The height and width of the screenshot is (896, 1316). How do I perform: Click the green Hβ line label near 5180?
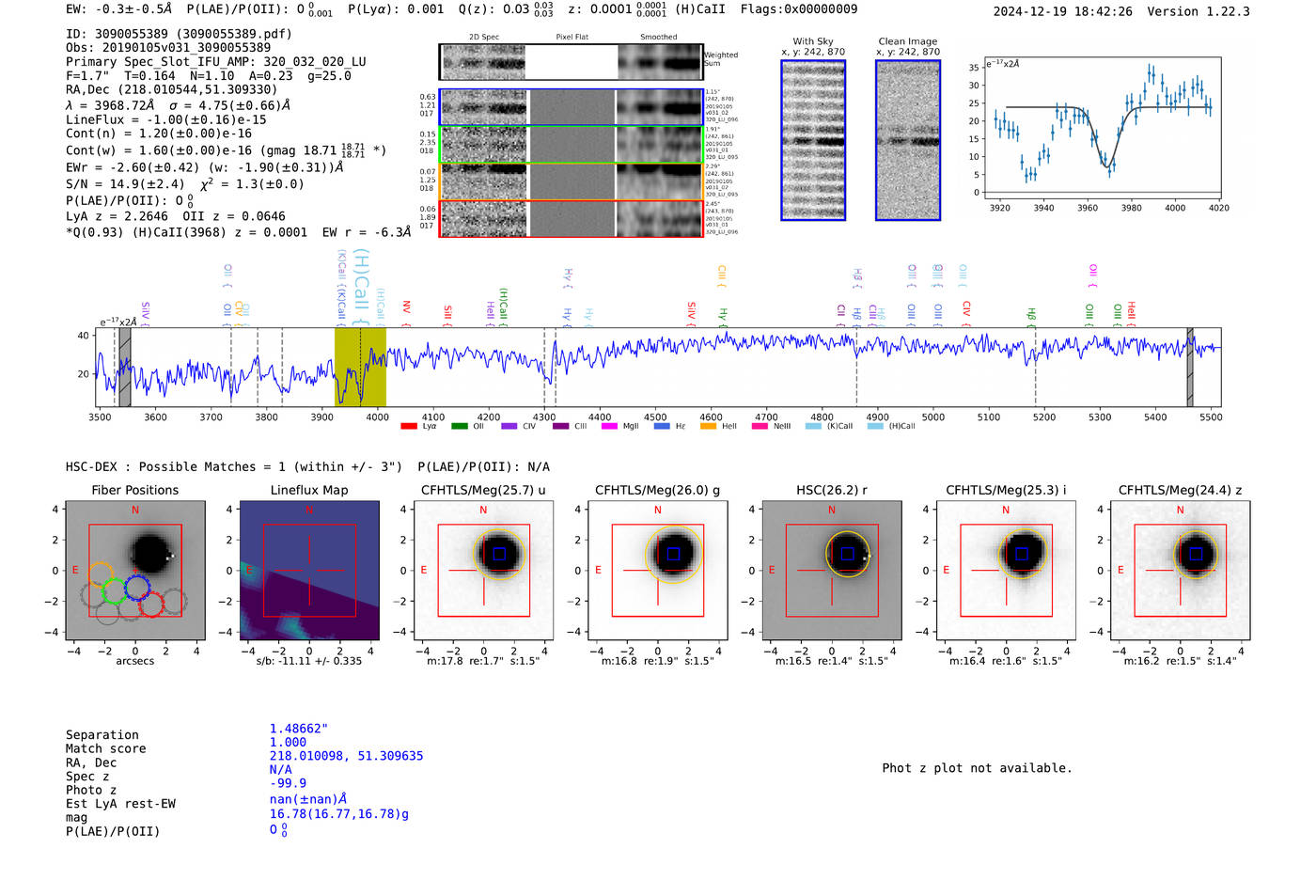(1031, 317)
